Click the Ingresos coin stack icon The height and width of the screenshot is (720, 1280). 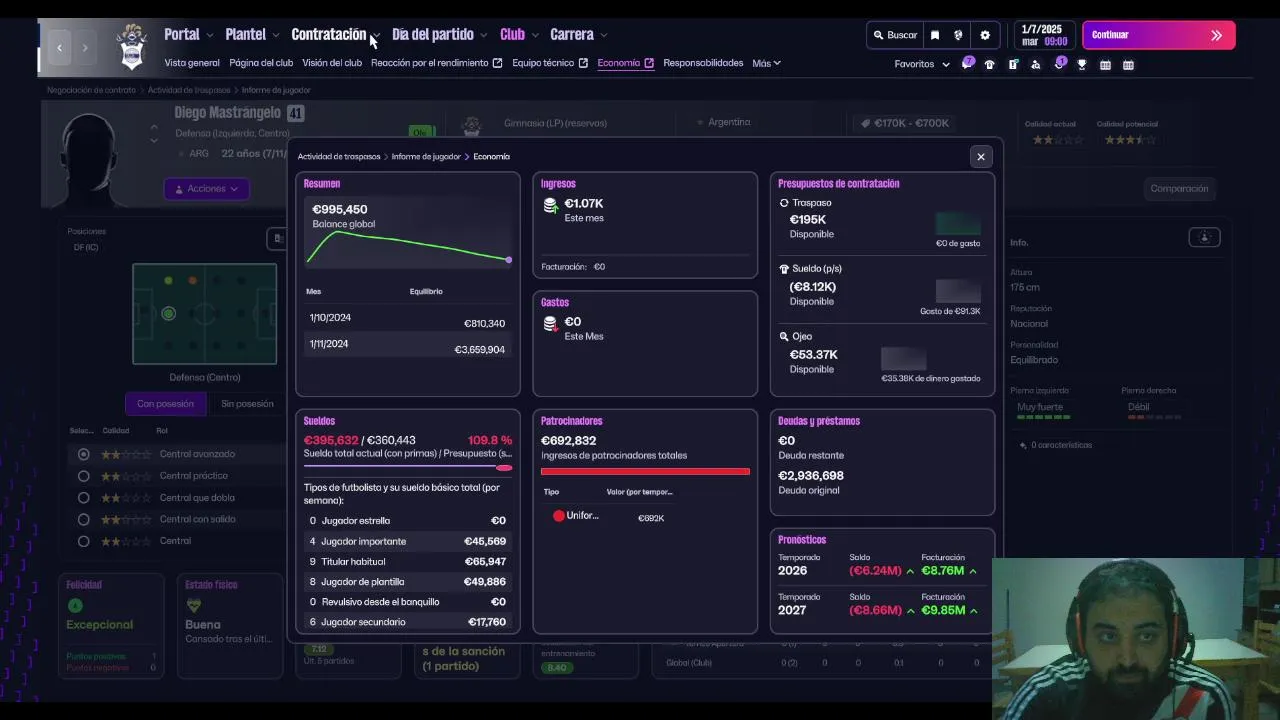(550, 206)
